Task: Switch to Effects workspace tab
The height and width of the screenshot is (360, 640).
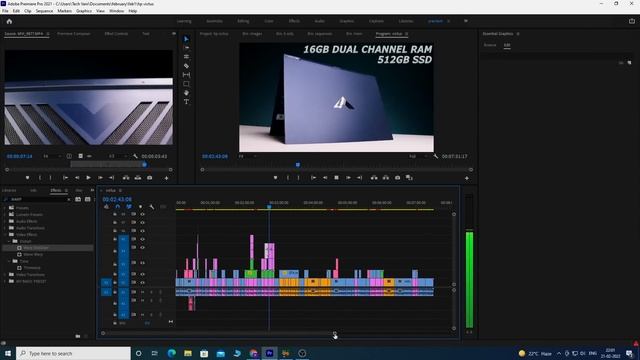Action: click(294, 21)
